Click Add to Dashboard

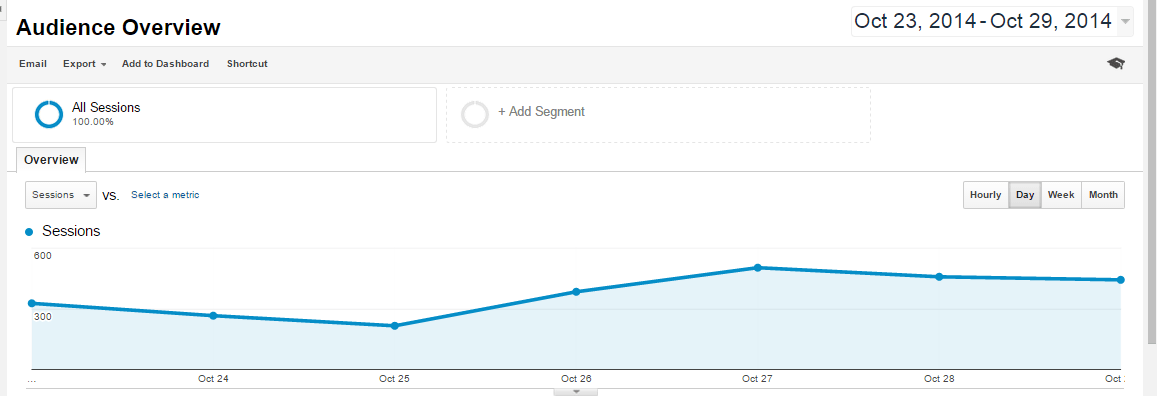pyautogui.click(x=165, y=64)
